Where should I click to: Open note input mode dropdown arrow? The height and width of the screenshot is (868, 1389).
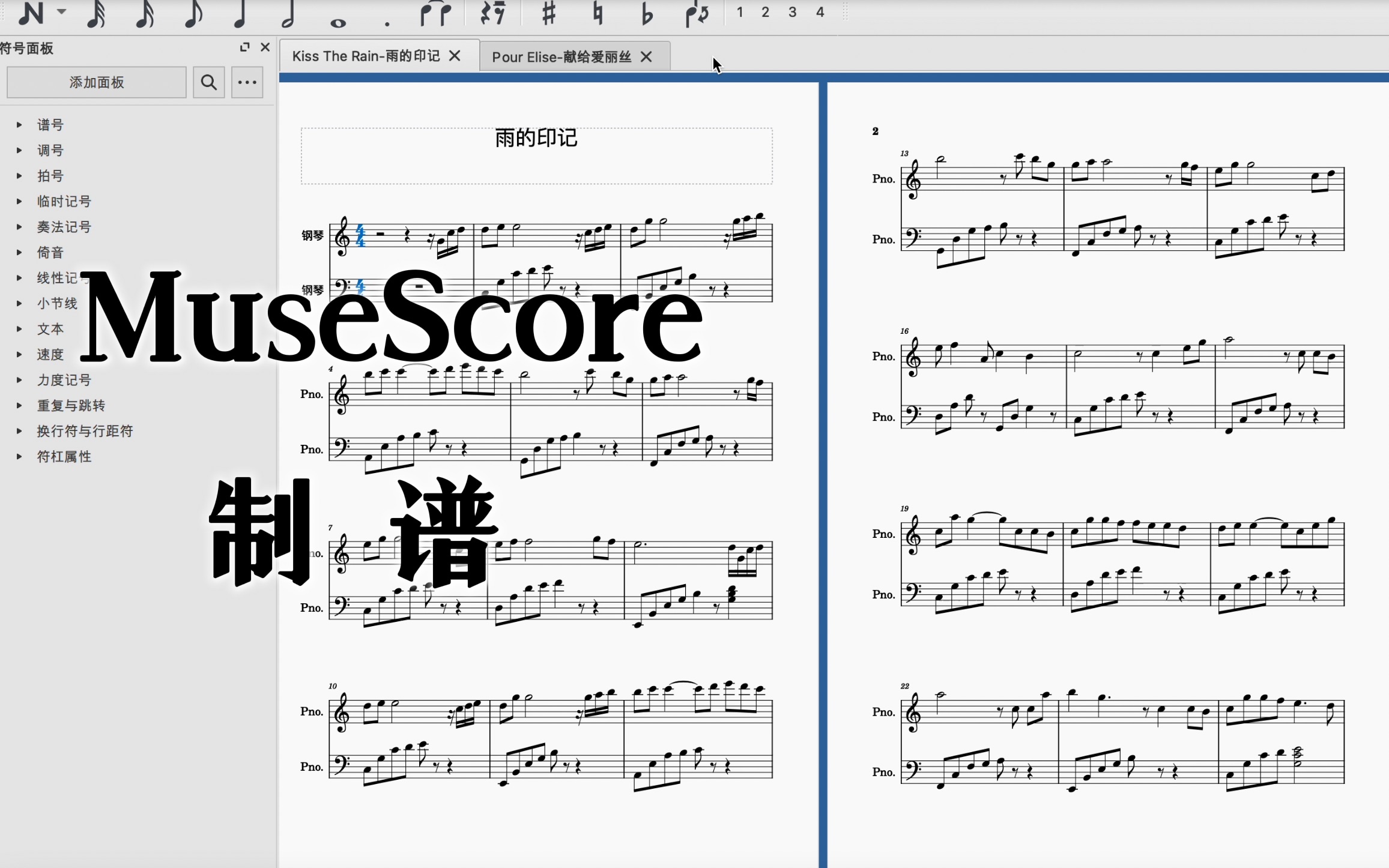[61, 11]
